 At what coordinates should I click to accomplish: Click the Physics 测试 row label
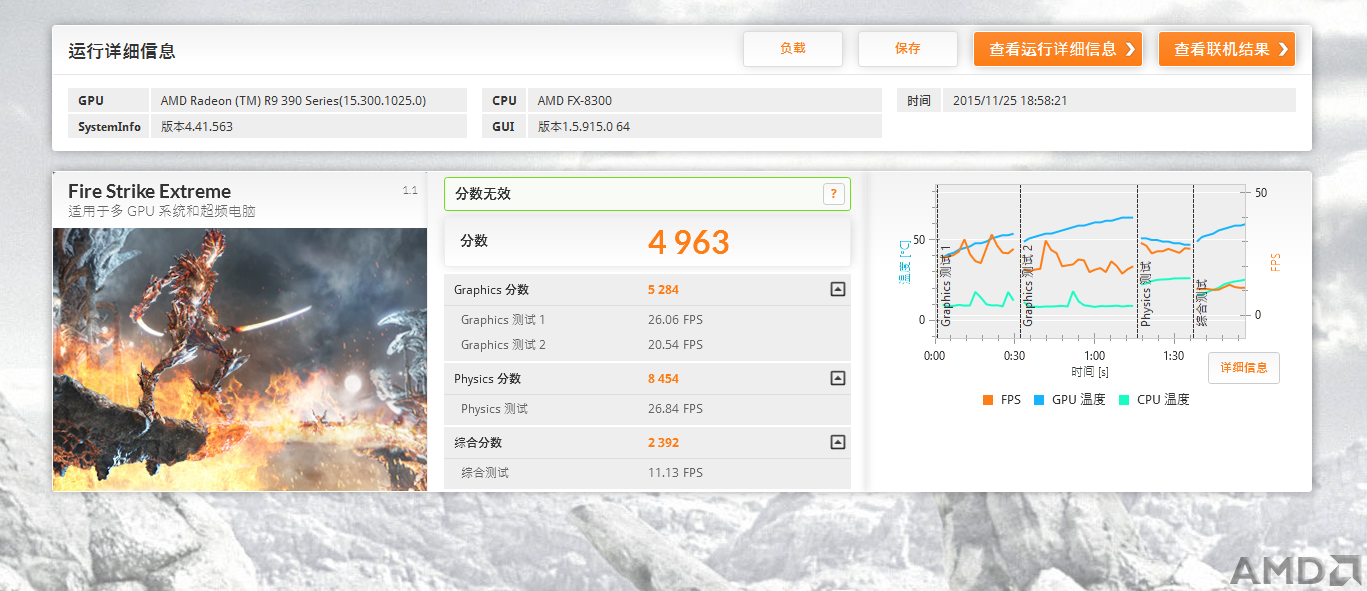click(494, 409)
